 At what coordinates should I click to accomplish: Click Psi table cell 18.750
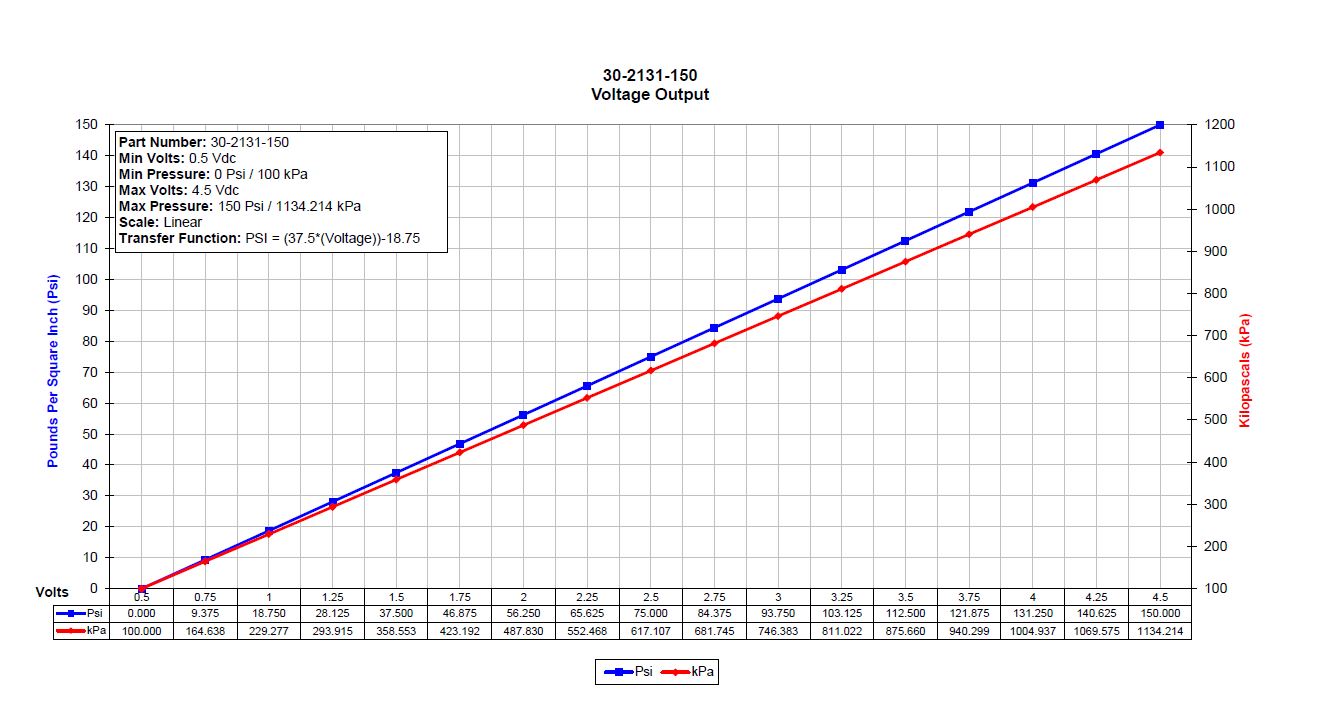point(269,613)
